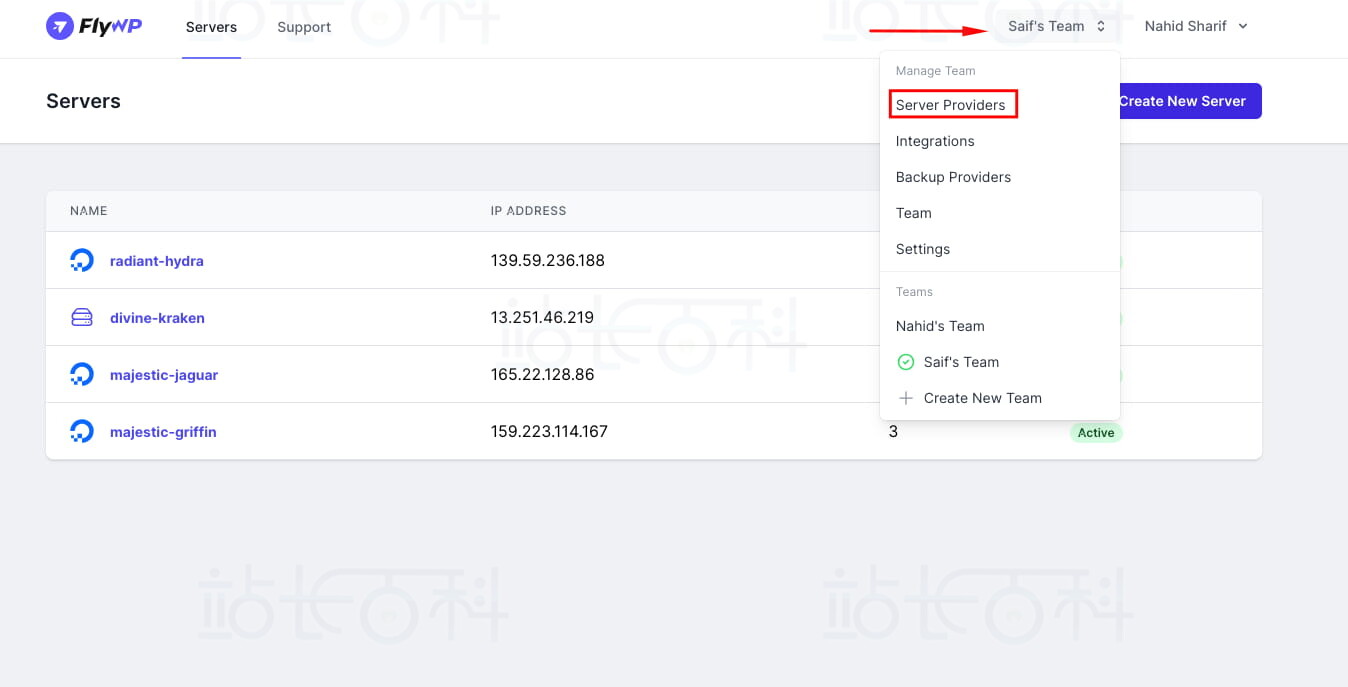Screen dimensions: 1348x687
Task: Choose Backup Providers in the dropdown menu
Action: (953, 177)
